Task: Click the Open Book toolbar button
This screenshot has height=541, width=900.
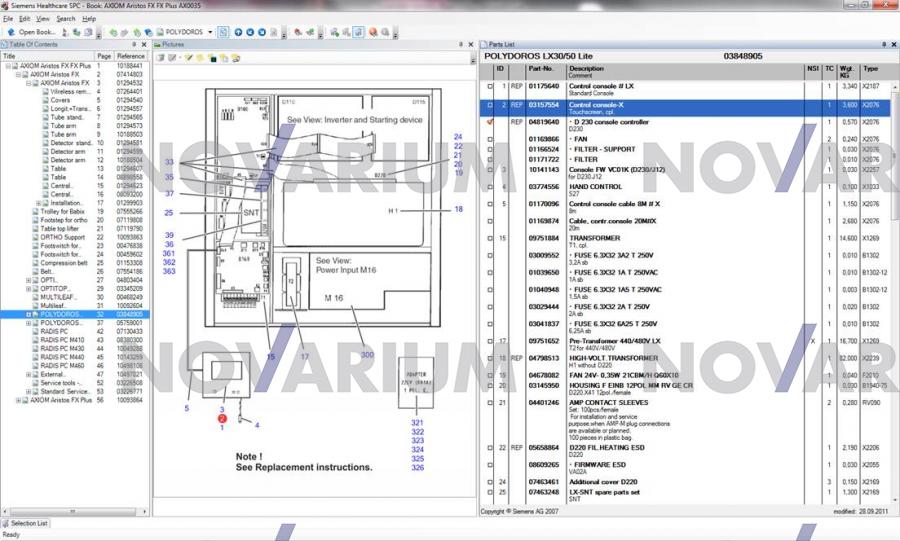Action: (x=34, y=32)
